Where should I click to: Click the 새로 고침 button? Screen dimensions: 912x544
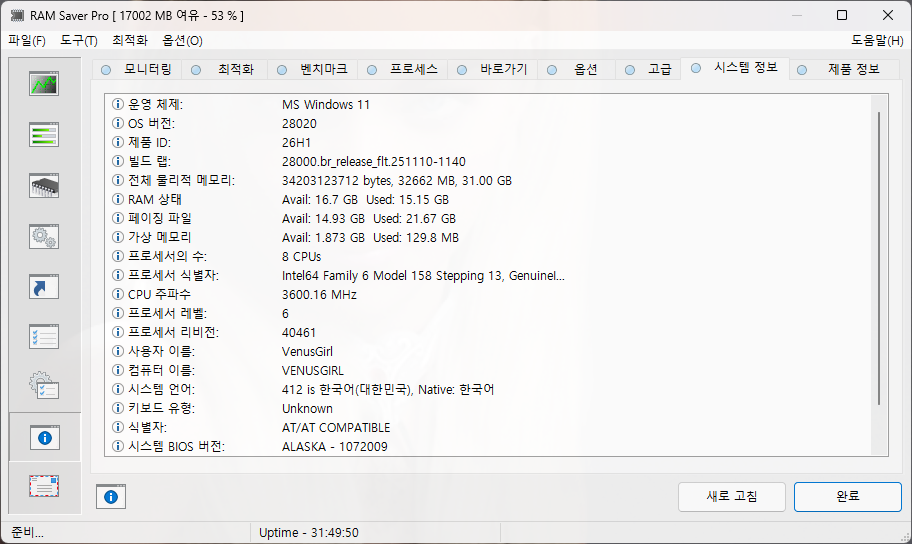coord(732,497)
